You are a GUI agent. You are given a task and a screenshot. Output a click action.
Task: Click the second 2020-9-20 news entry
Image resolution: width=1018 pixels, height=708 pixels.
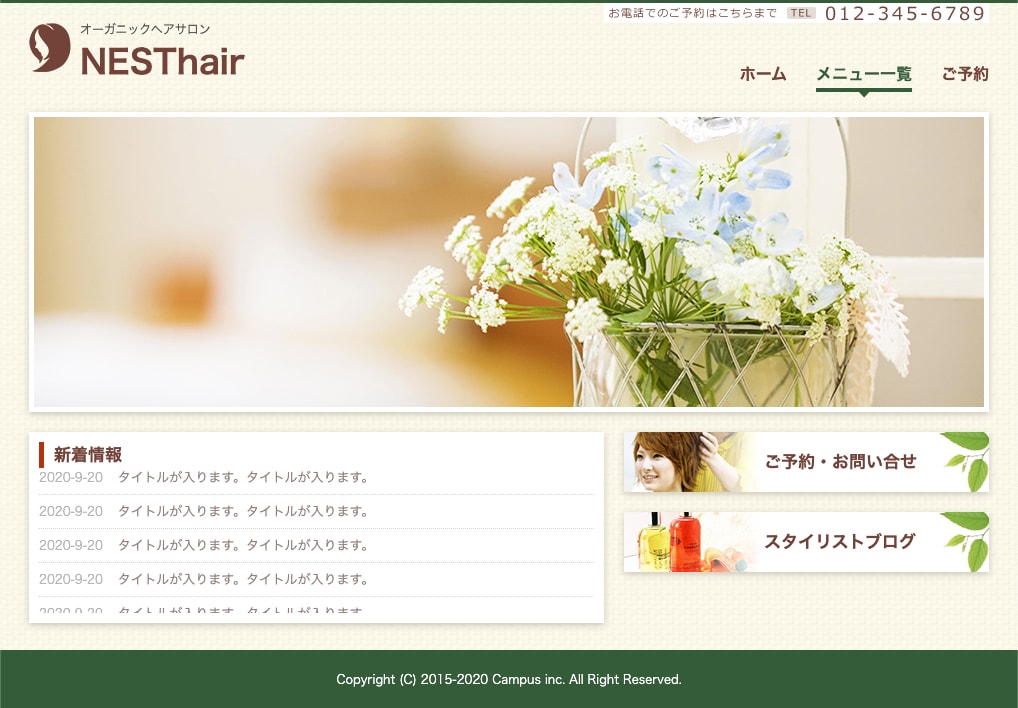coord(316,511)
